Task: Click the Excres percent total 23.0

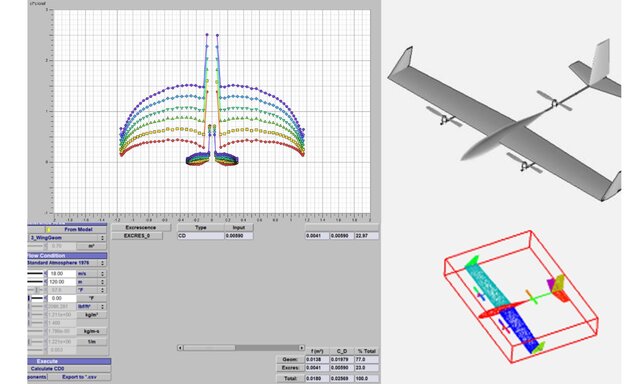Action: coord(367,368)
